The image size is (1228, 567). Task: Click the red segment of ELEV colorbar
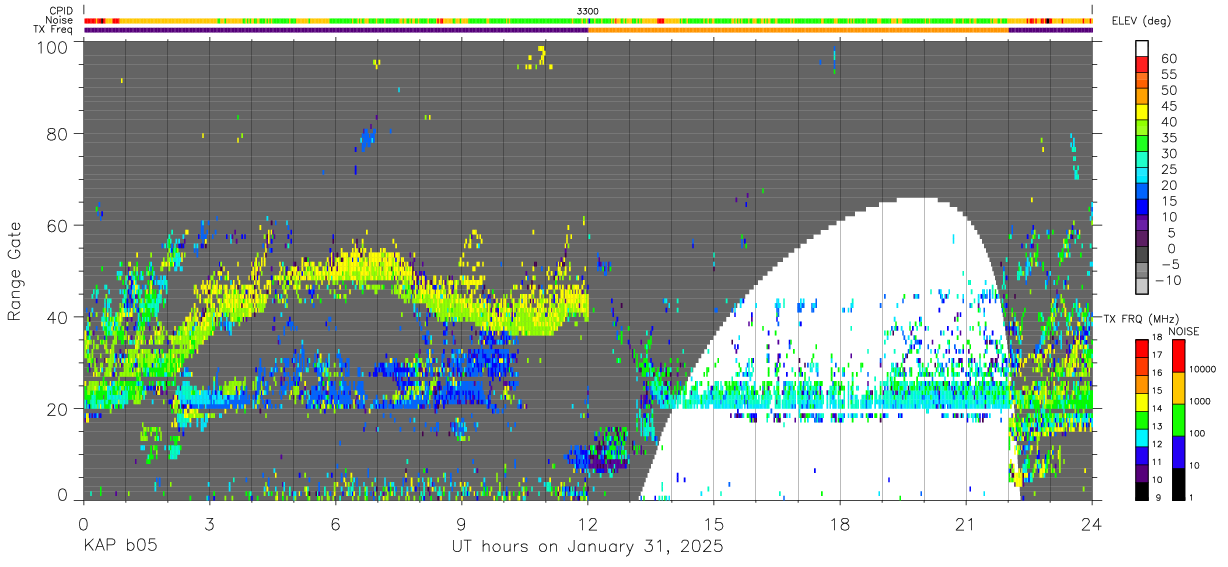click(x=1141, y=64)
